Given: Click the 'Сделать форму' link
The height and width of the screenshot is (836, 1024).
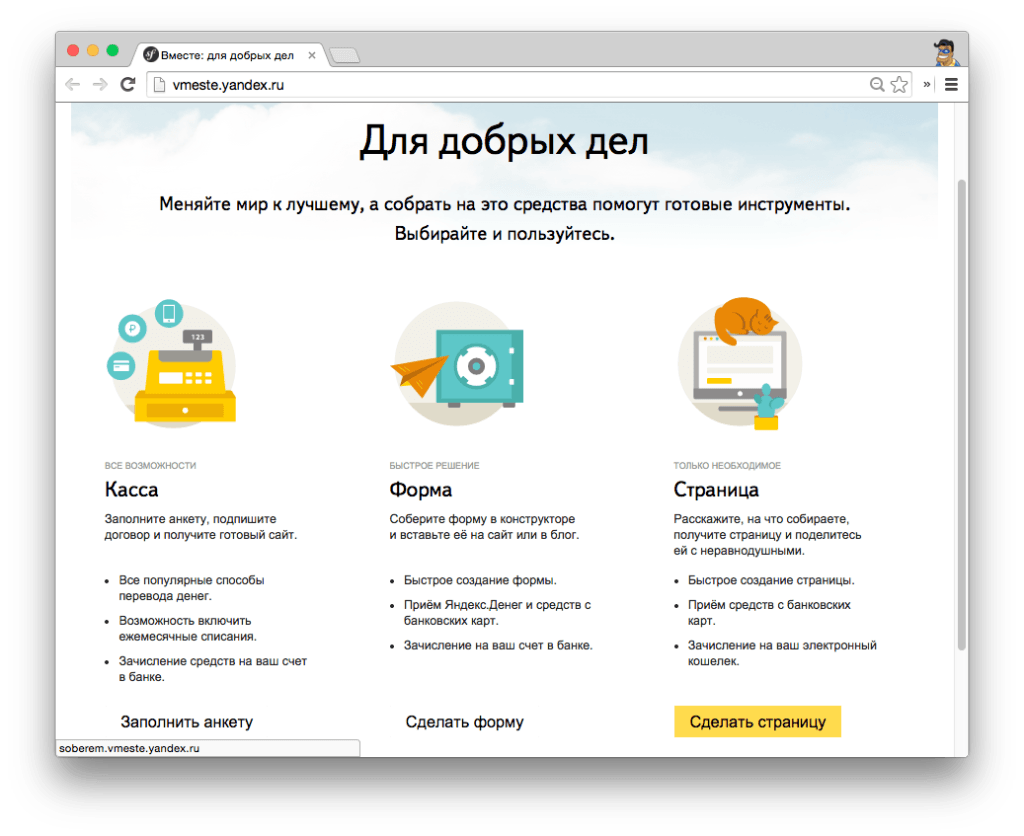Looking at the screenshot, I should tap(464, 722).
